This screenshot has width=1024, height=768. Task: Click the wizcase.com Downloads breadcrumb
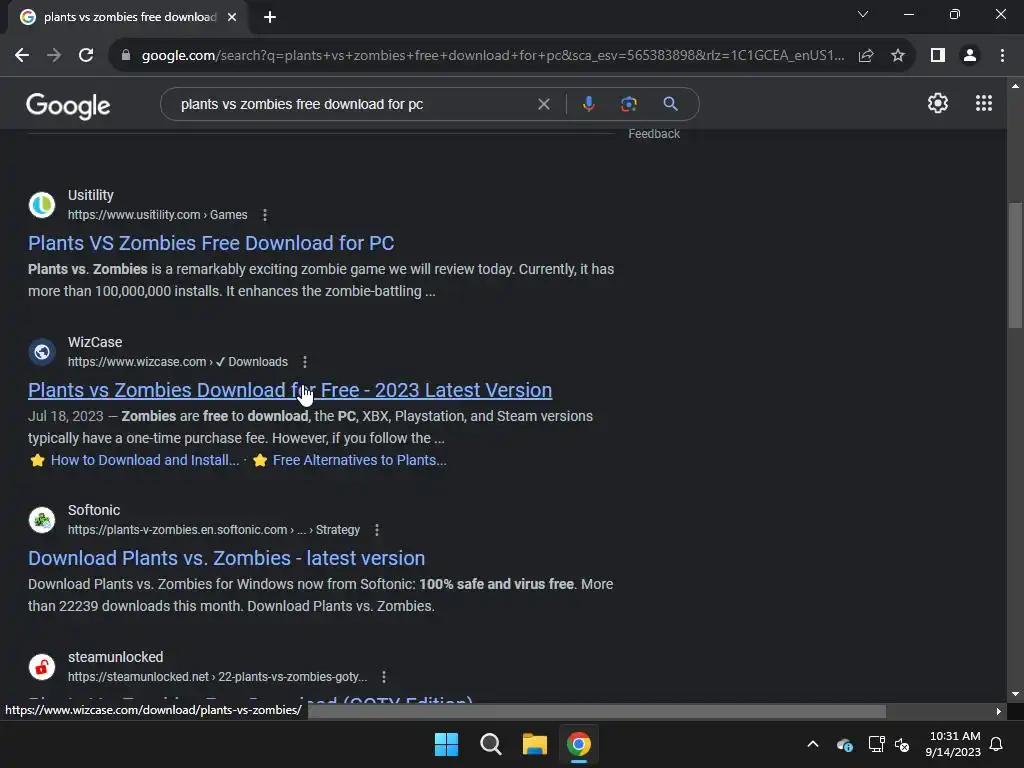coord(178,362)
